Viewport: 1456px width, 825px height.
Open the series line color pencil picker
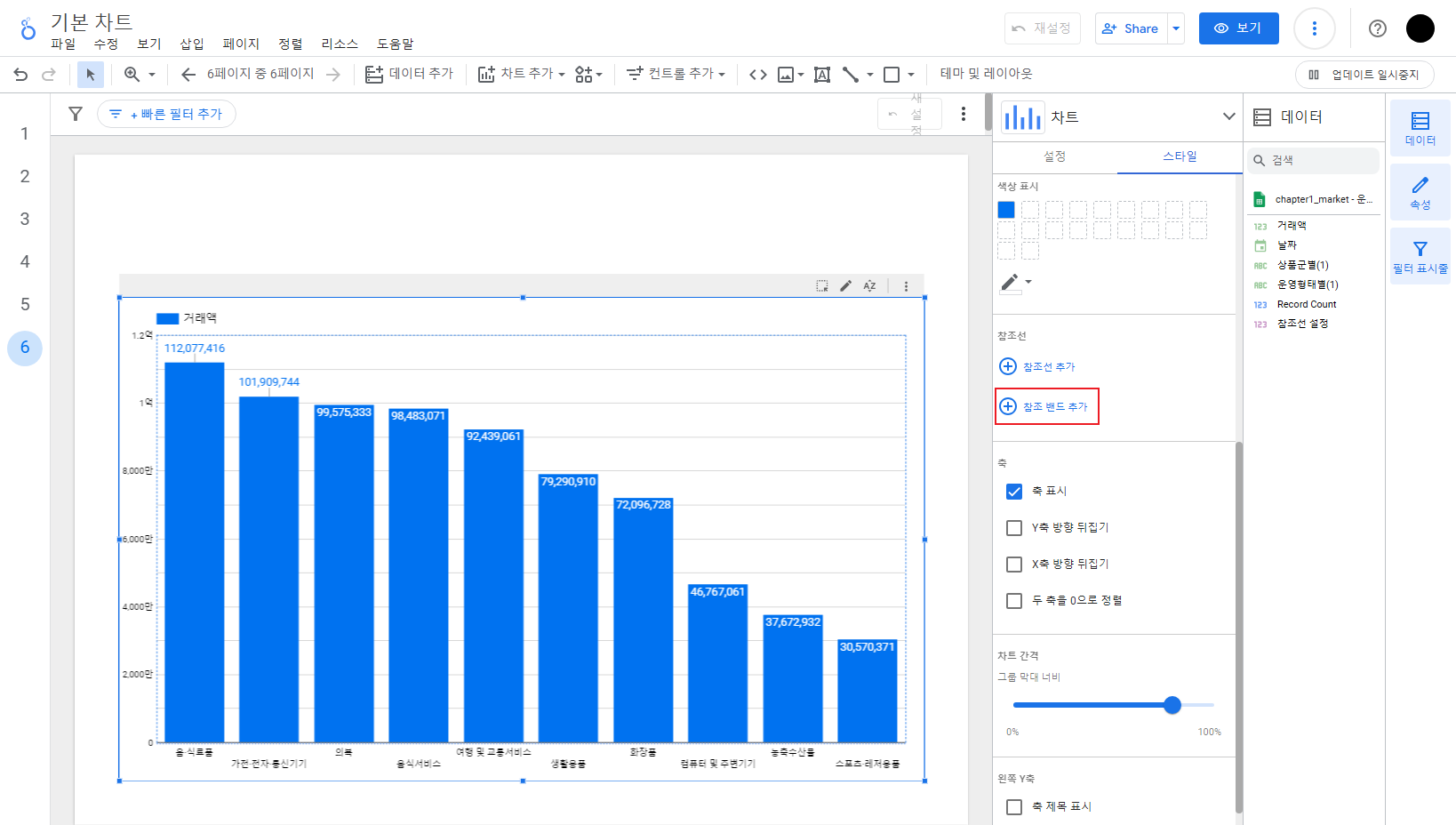click(1015, 283)
